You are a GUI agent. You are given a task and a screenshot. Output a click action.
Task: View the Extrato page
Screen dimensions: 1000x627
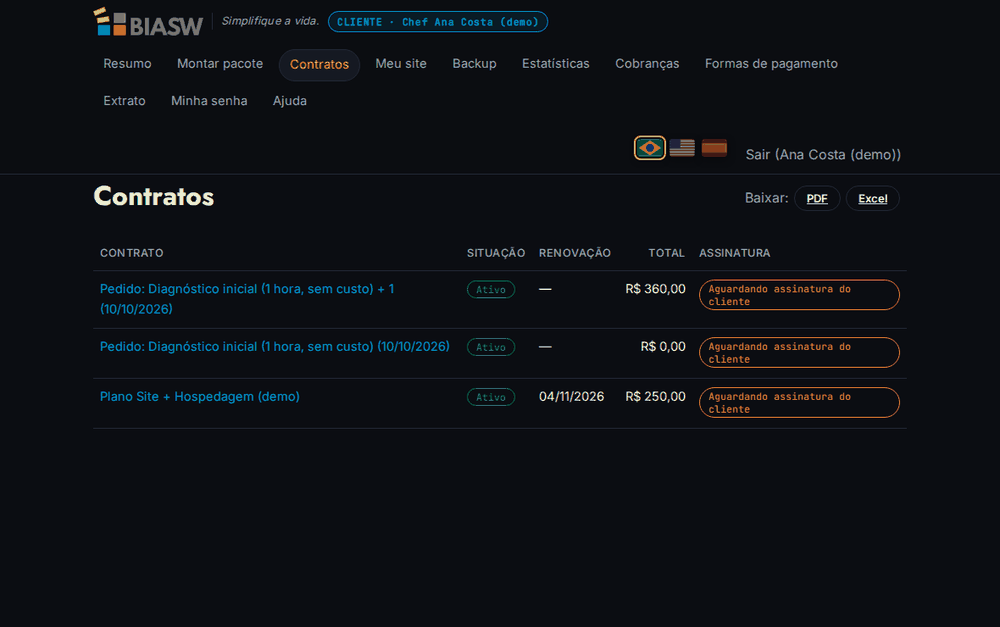124,101
